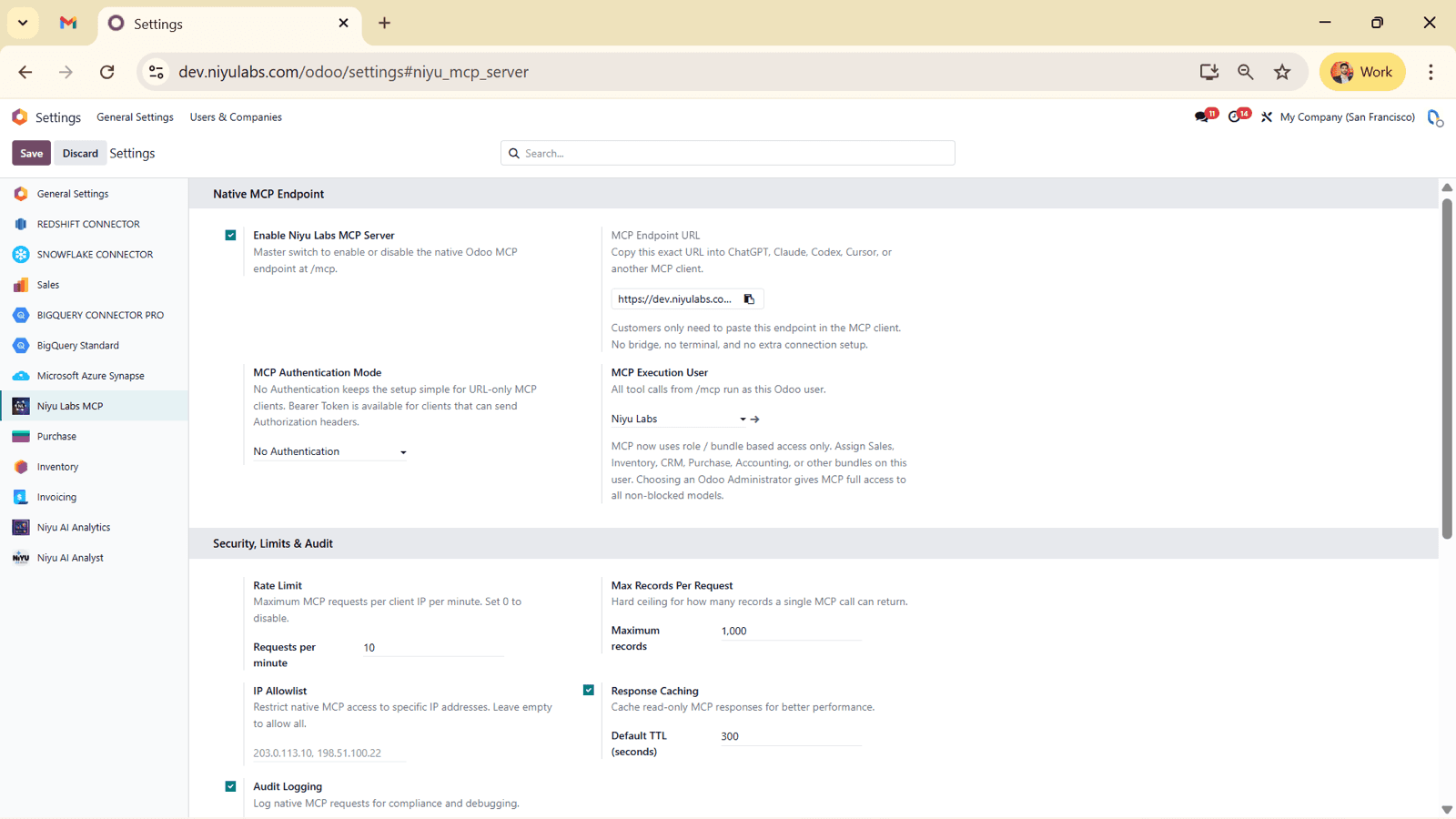Open the user avatar icon
Image resolution: width=1456 pixels, height=819 pixels.
pyautogui.click(x=1435, y=117)
